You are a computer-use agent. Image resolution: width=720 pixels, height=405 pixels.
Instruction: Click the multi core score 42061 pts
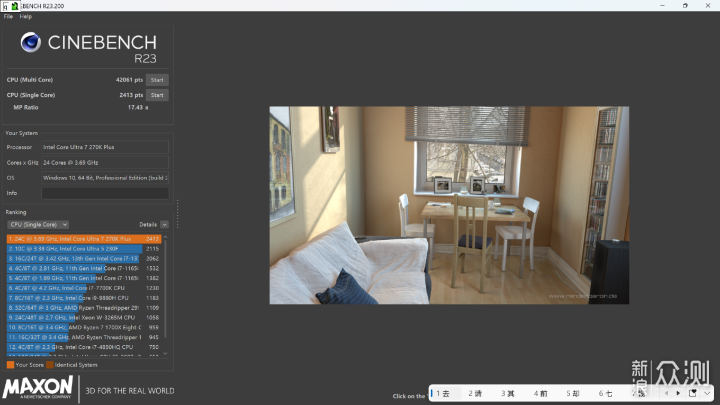point(129,80)
